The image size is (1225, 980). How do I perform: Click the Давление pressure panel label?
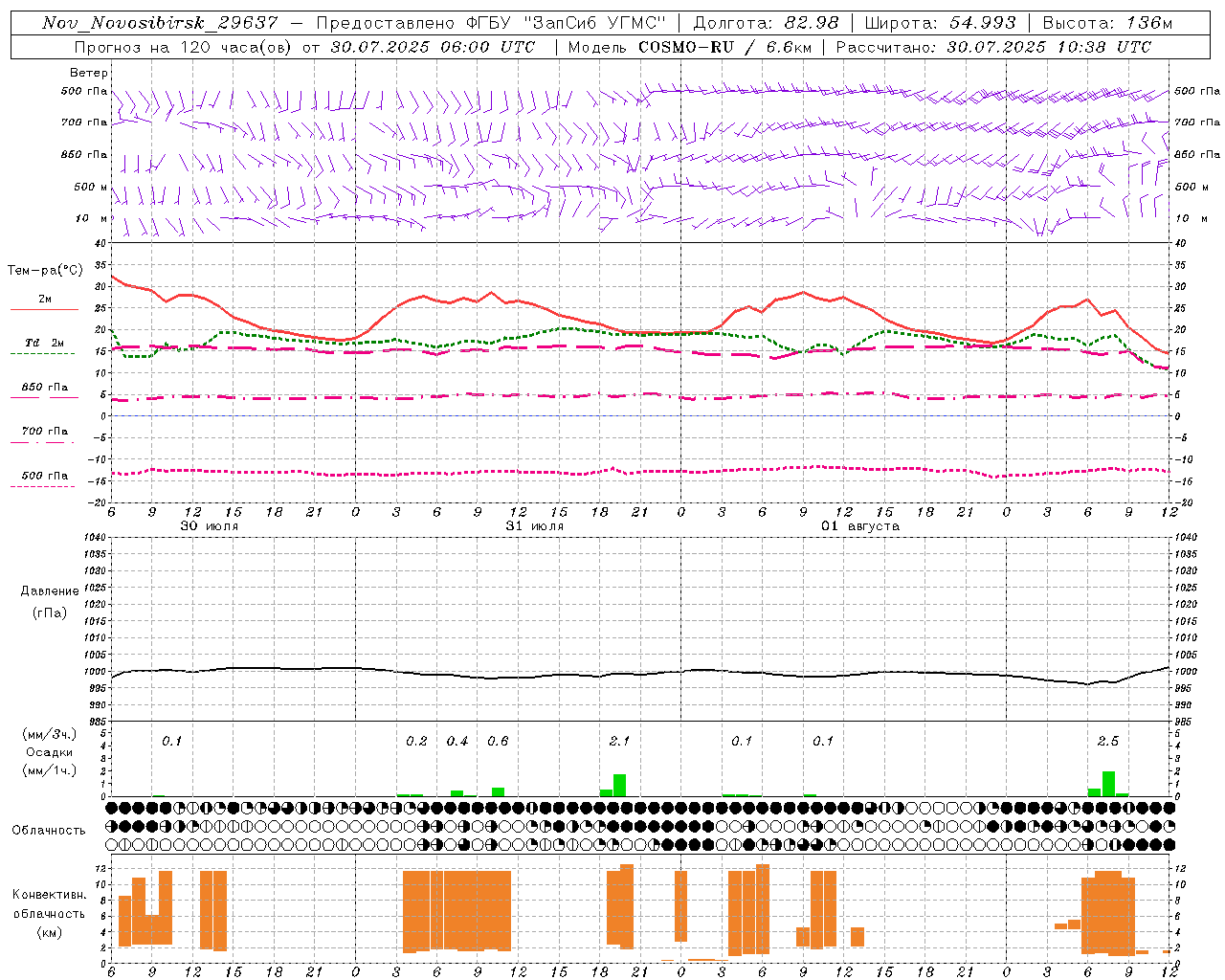(50, 591)
